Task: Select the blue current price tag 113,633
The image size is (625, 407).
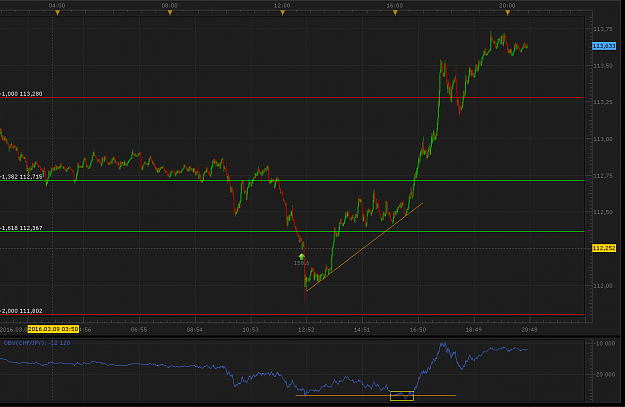Action: 604,46
